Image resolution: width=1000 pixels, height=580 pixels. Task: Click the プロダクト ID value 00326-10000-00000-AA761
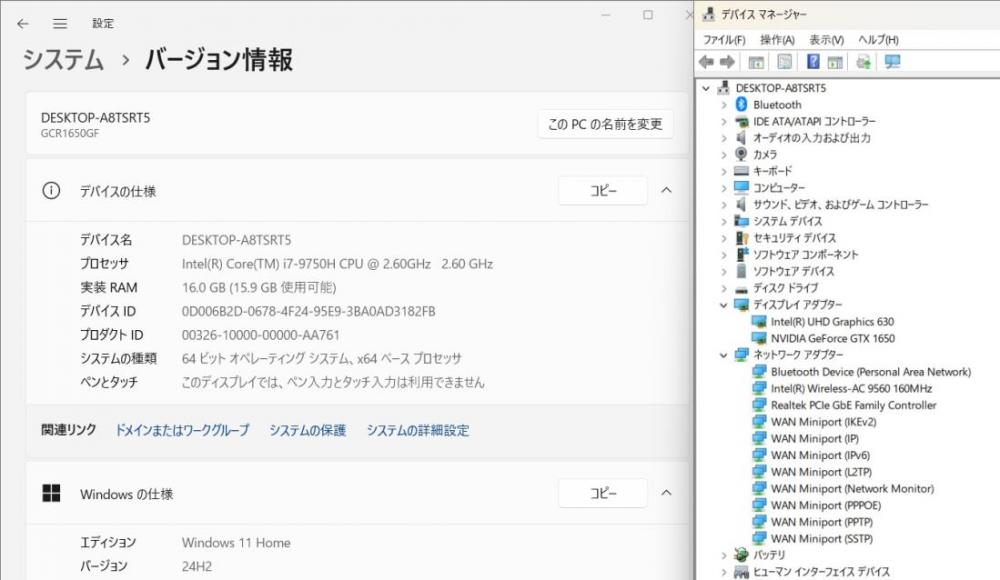coord(260,334)
